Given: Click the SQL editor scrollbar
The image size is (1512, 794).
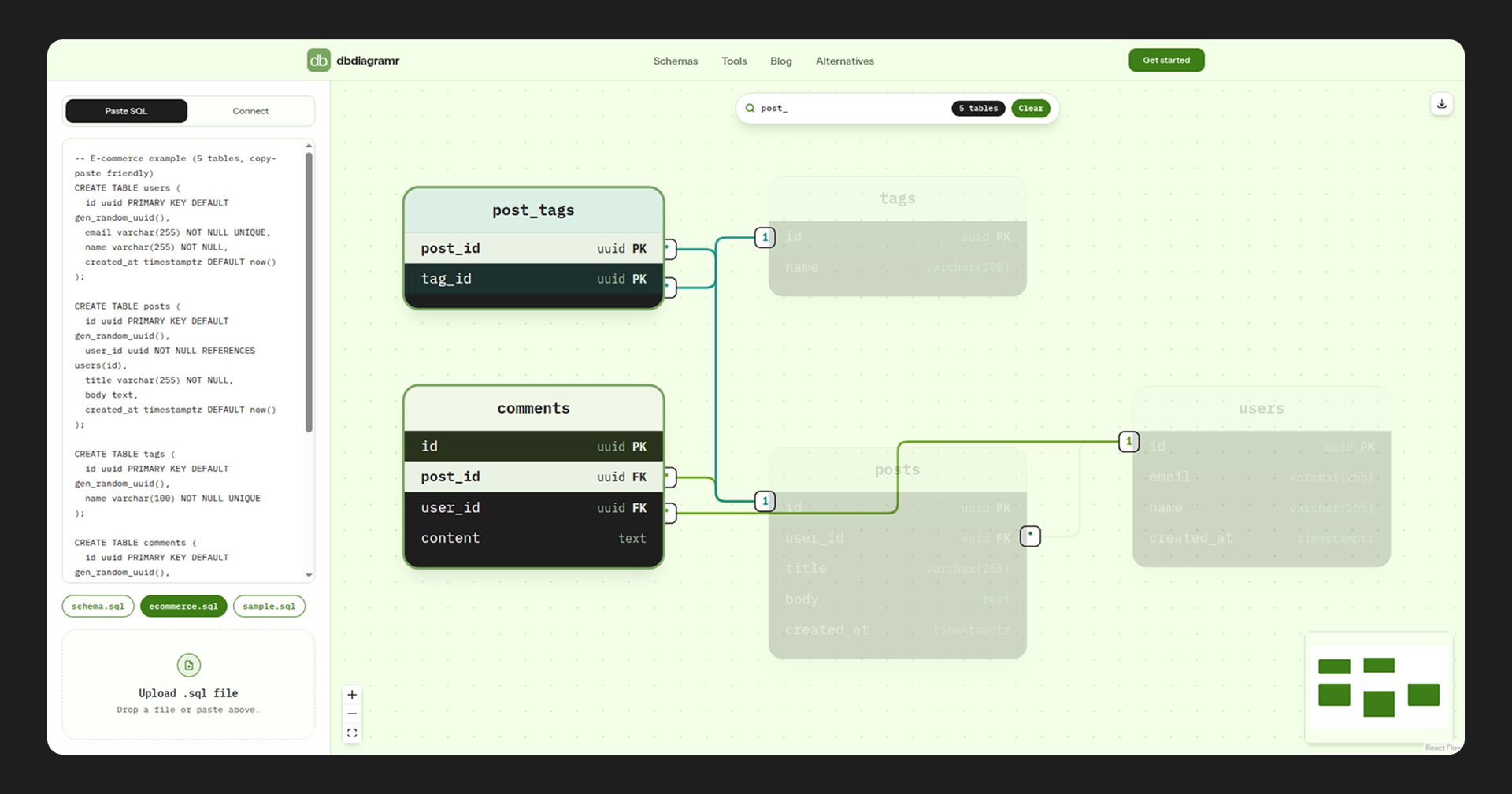Looking at the screenshot, I should 309,291.
